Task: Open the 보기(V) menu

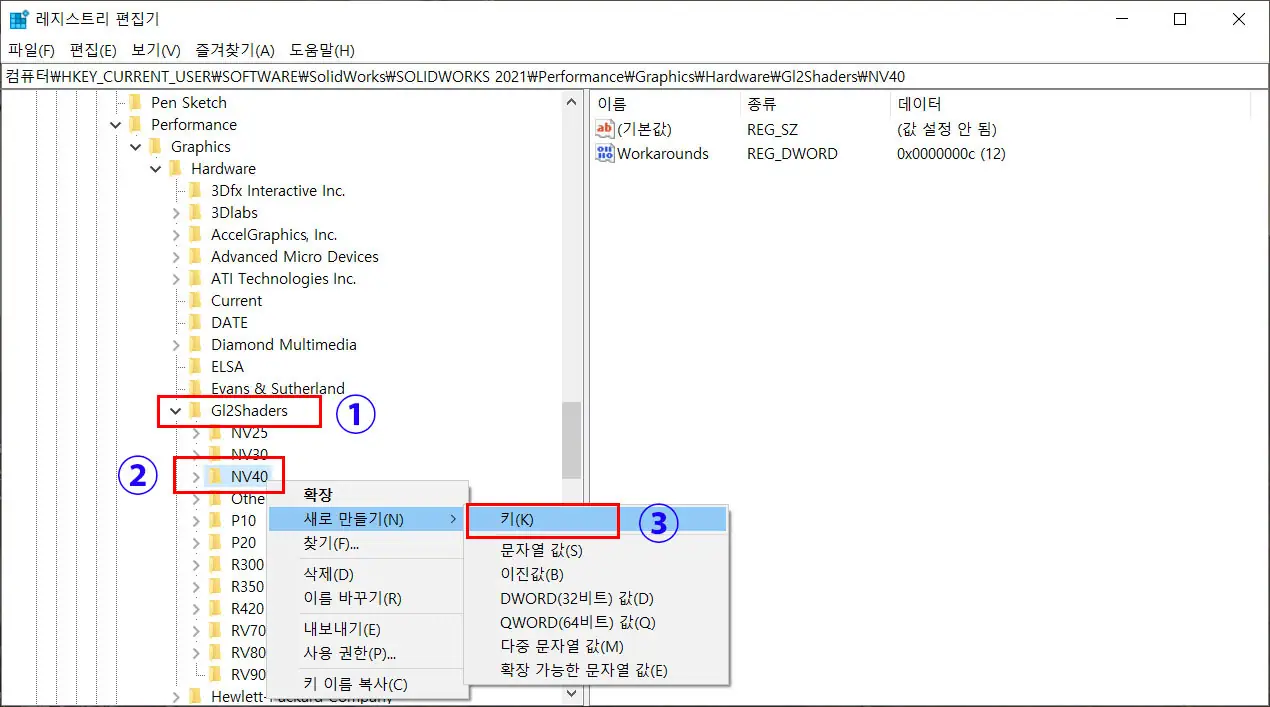Action: pyautogui.click(x=155, y=50)
